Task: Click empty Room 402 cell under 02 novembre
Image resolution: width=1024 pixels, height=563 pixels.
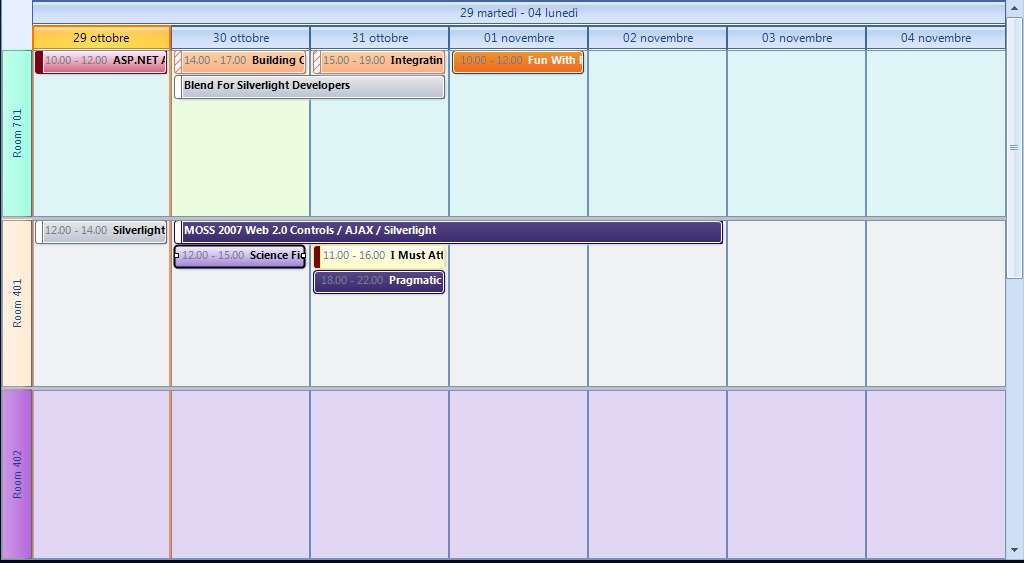Action: pos(658,474)
